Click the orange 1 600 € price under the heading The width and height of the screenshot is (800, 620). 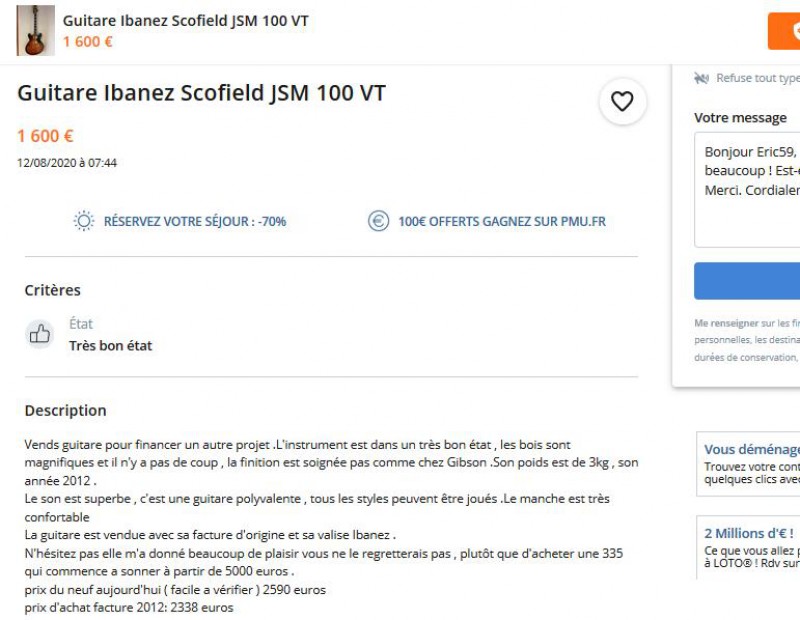[45, 136]
